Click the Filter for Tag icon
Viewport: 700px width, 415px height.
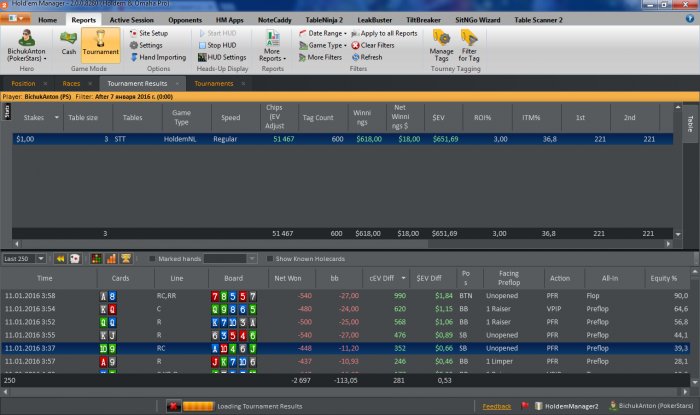470,43
